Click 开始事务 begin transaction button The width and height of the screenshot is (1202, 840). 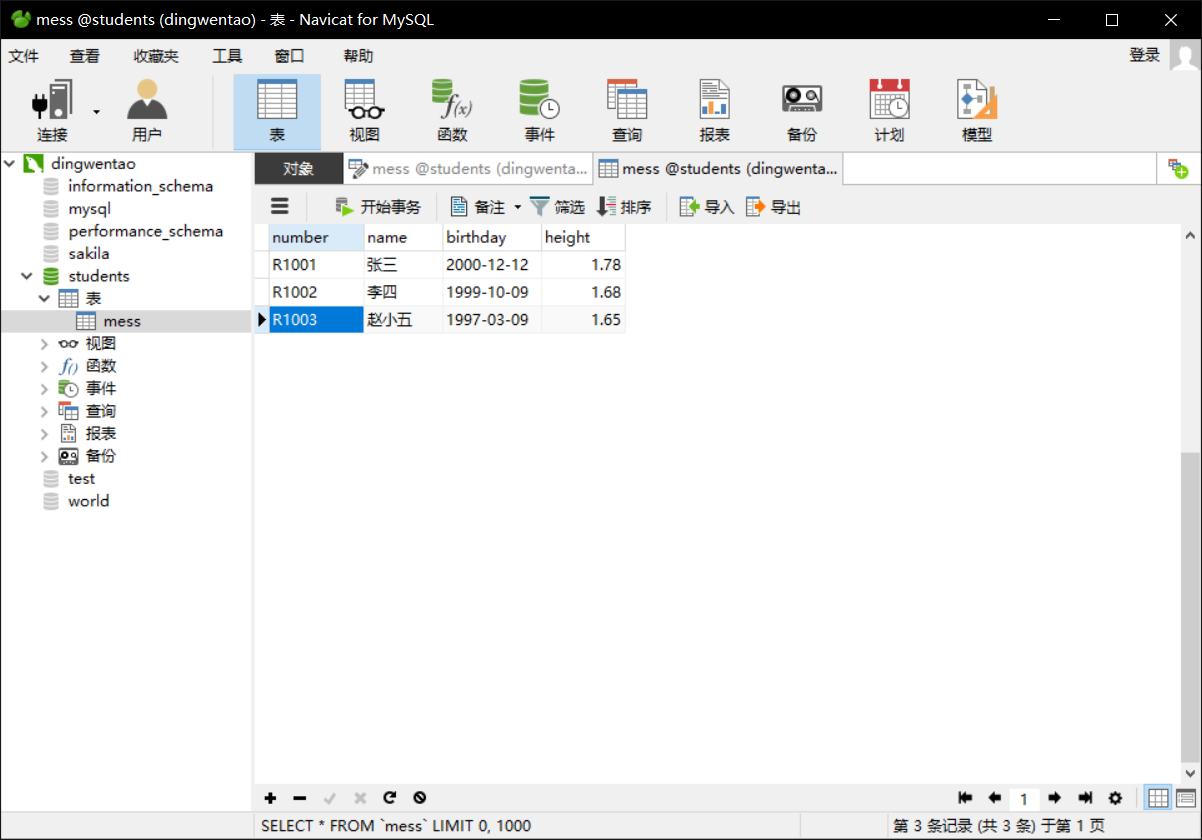[x=378, y=207]
